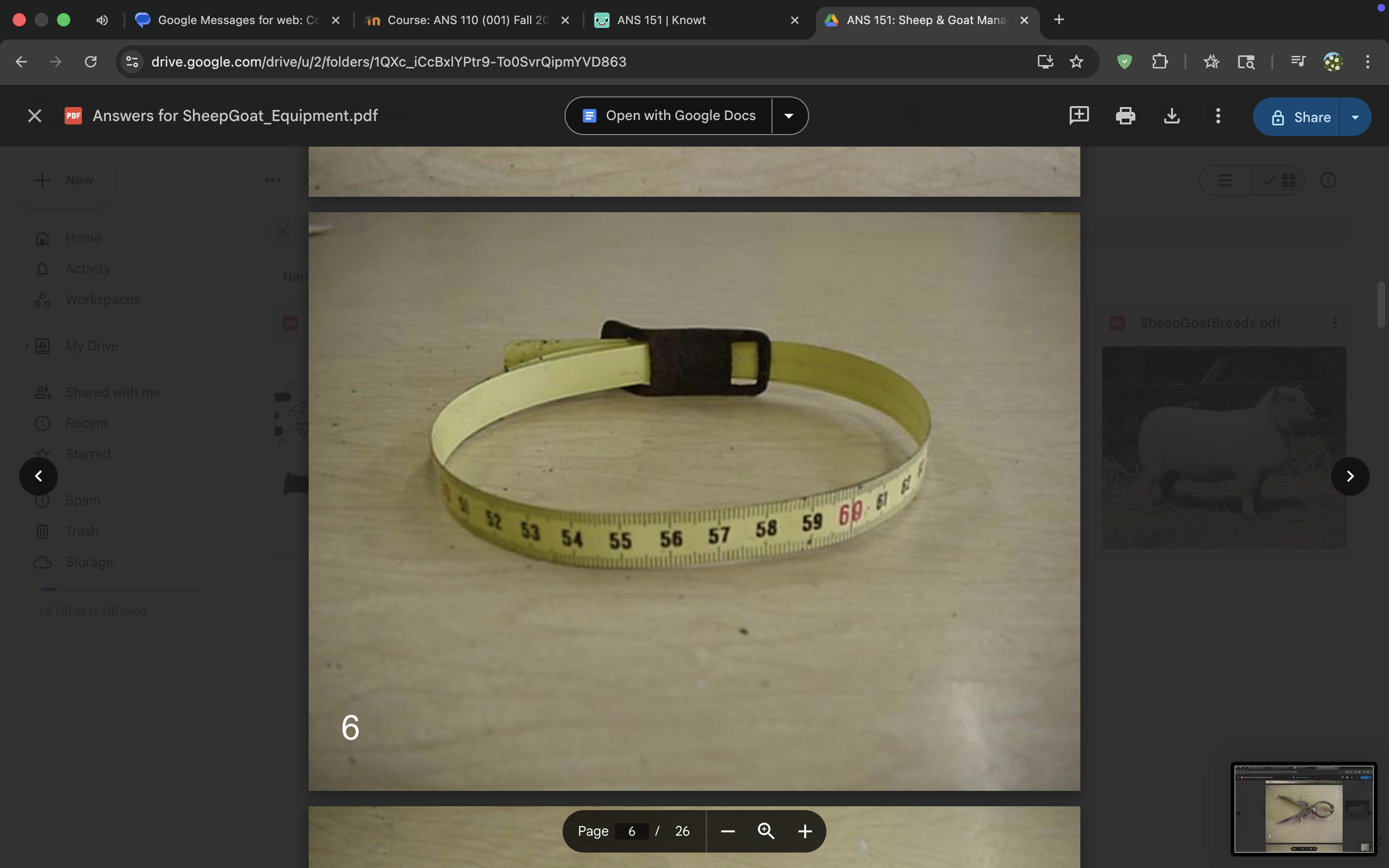Bookmark this page with the star icon

coord(1076,61)
